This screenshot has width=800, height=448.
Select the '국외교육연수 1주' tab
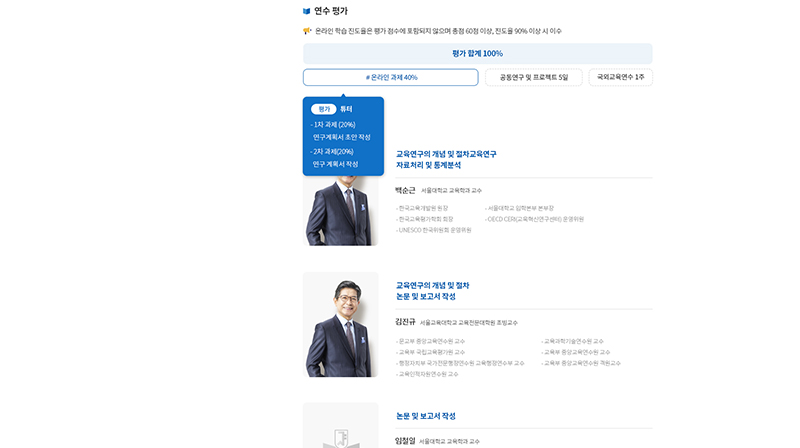point(620,78)
